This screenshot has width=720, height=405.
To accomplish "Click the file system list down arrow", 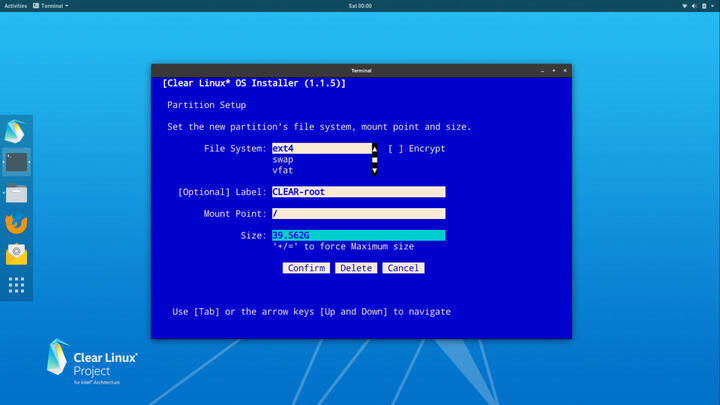I will pyautogui.click(x=375, y=170).
